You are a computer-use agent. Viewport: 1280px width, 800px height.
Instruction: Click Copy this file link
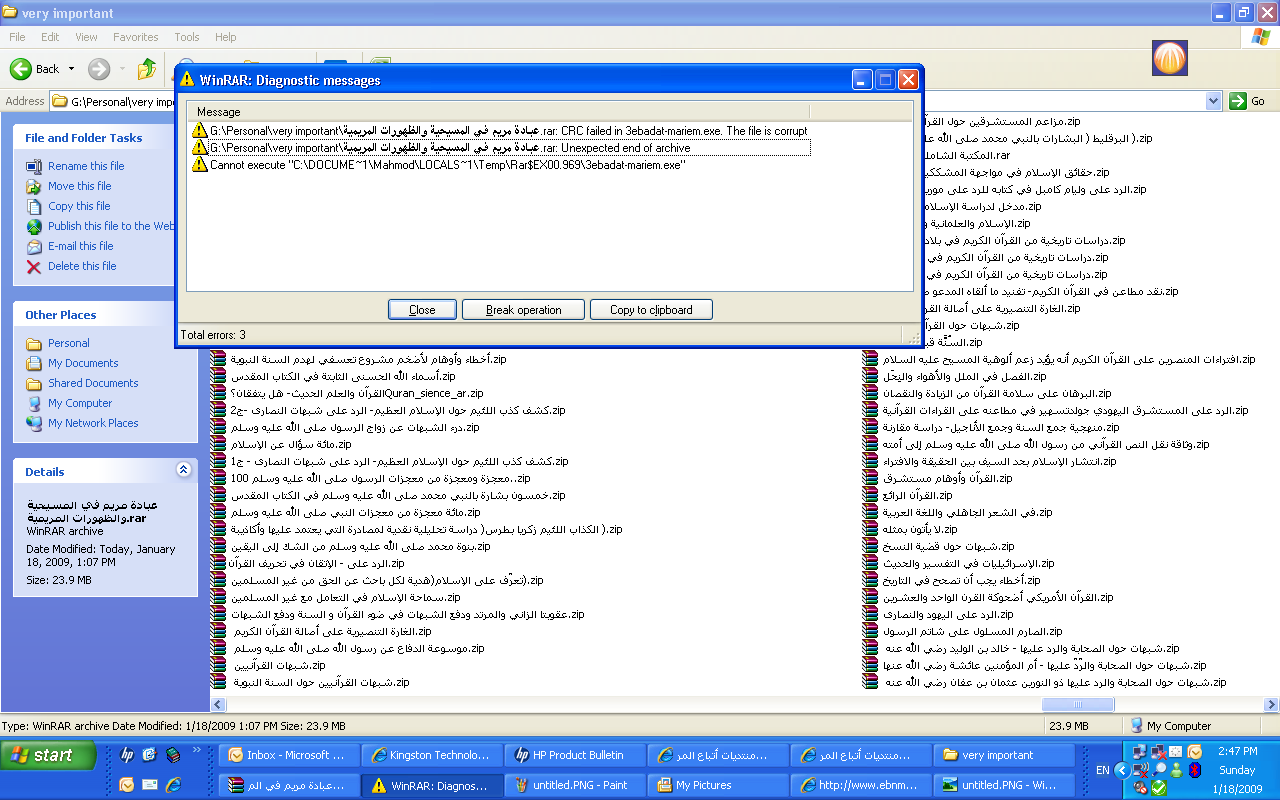(x=79, y=206)
